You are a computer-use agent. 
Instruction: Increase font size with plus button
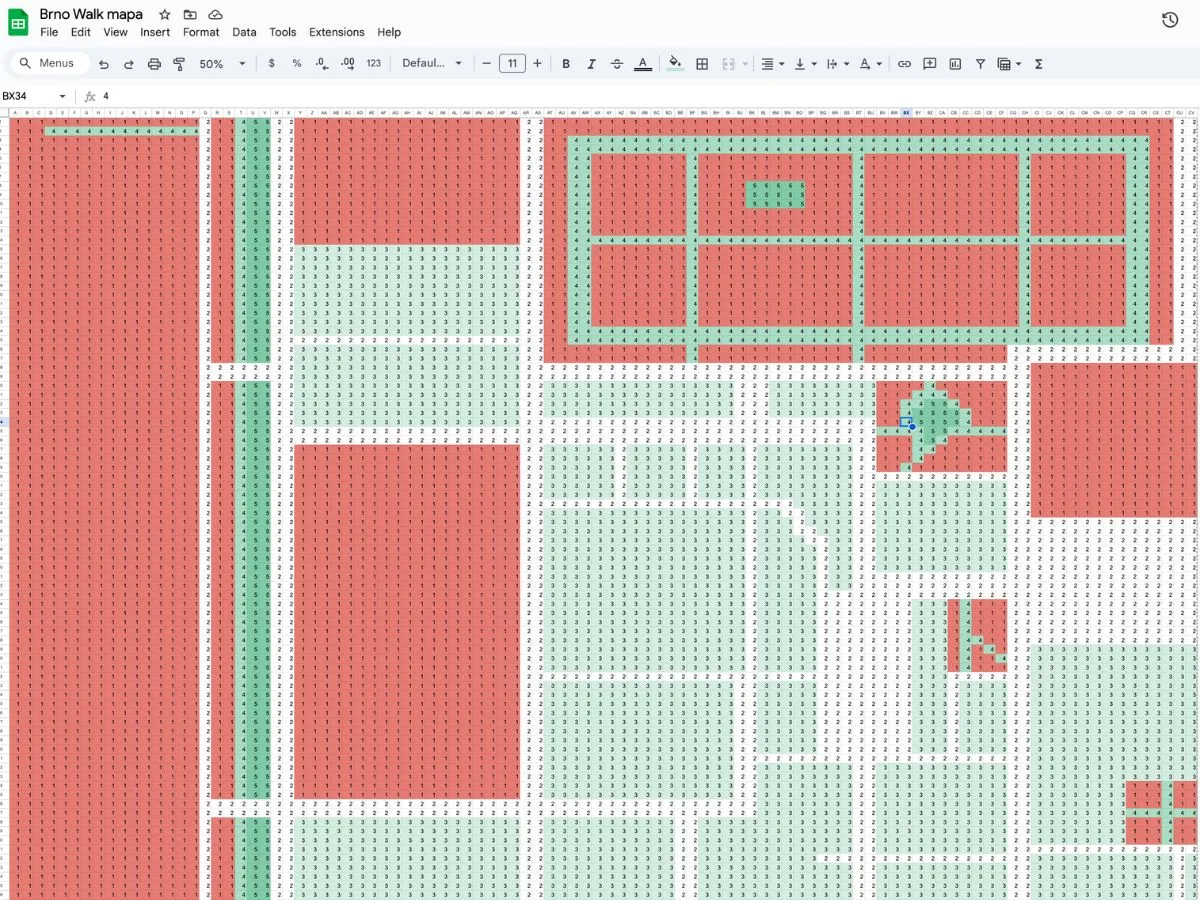(x=537, y=64)
